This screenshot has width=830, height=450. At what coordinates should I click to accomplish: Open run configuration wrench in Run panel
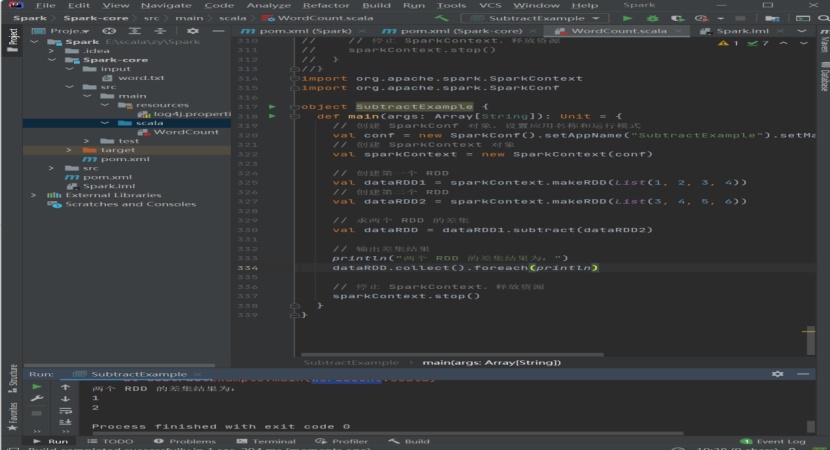[x=37, y=399]
